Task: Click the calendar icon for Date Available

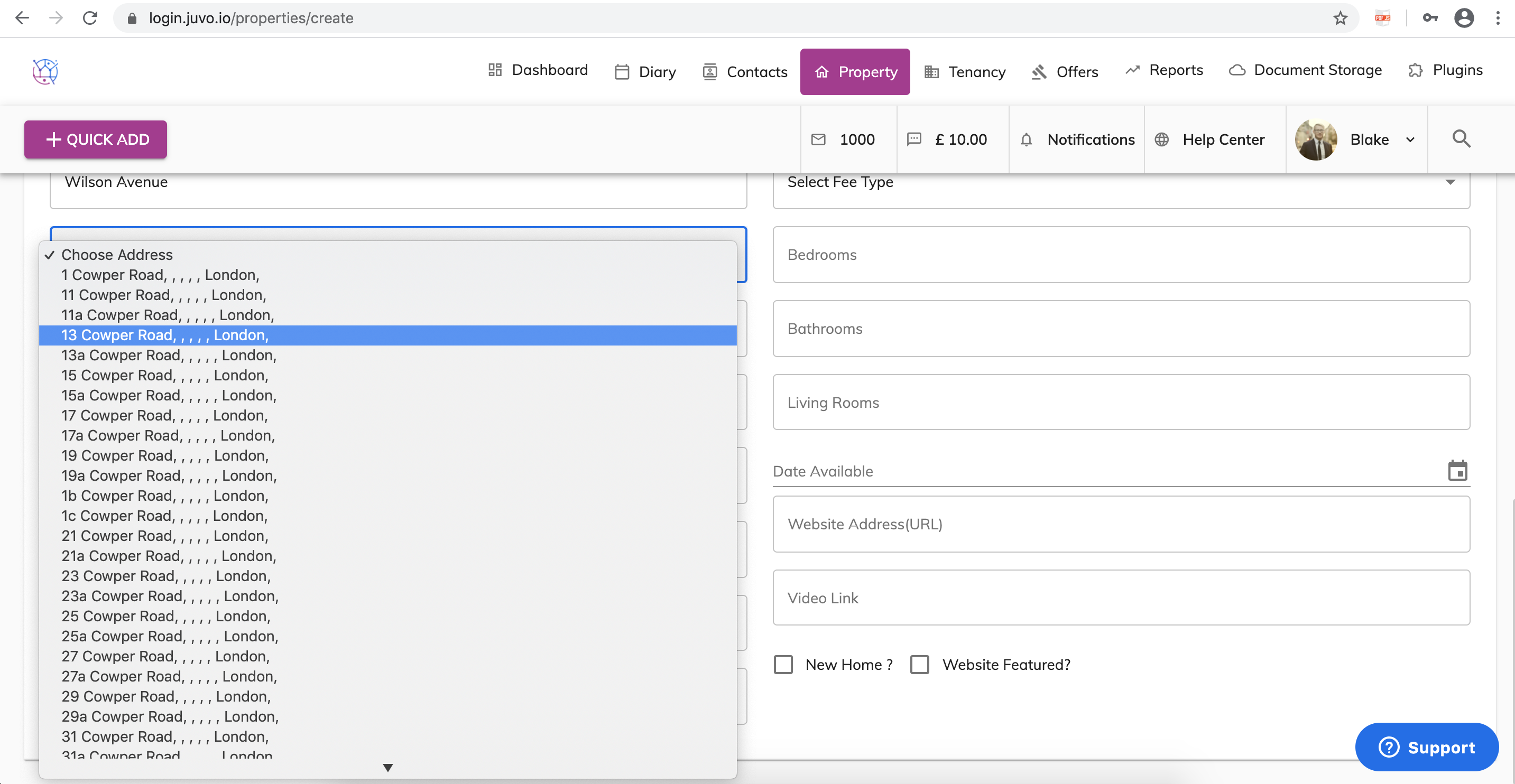Action: pos(1457,471)
